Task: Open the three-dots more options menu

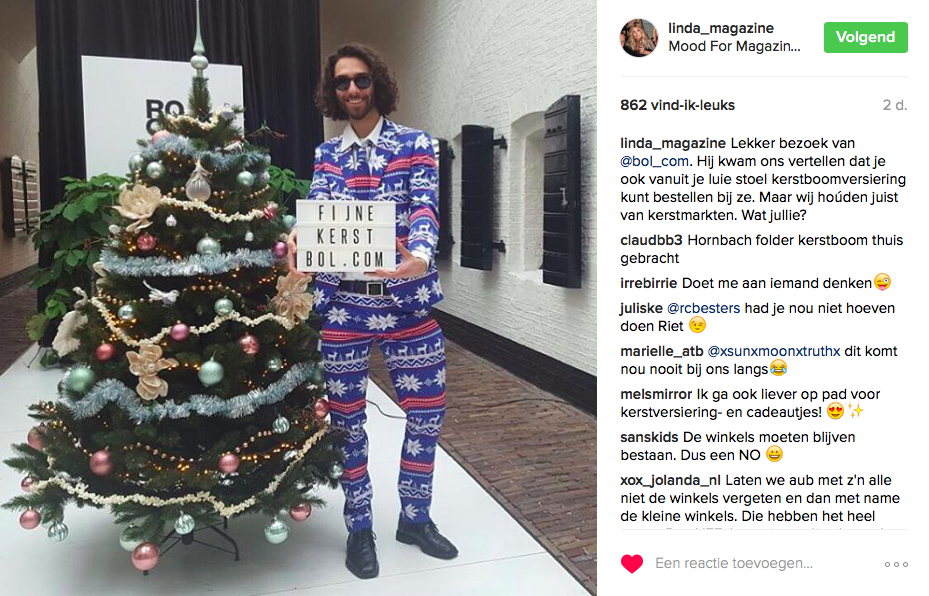Action: (896, 564)
